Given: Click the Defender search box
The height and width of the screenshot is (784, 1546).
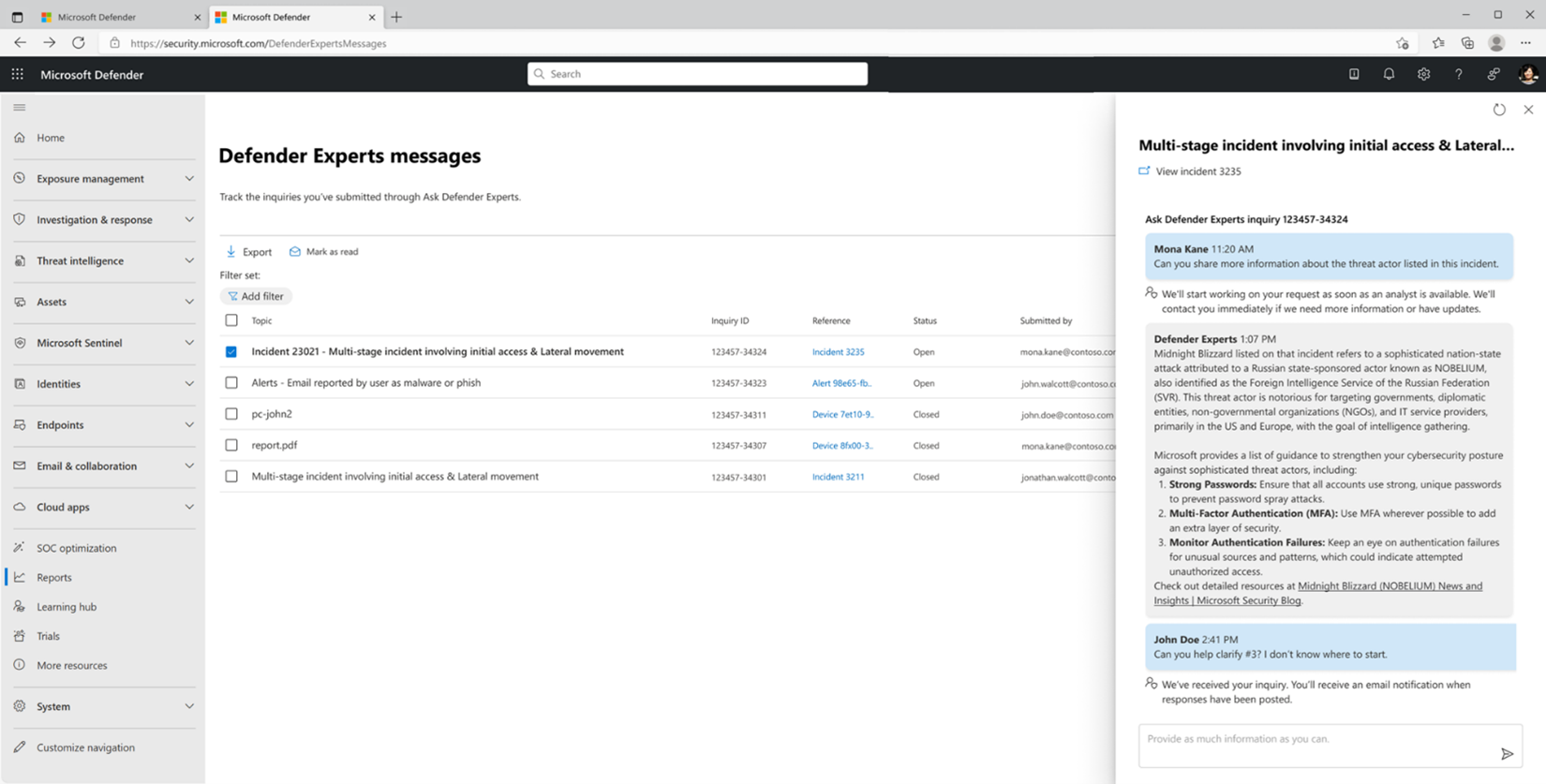Looking at the screenshot, I should click(697, 74).
